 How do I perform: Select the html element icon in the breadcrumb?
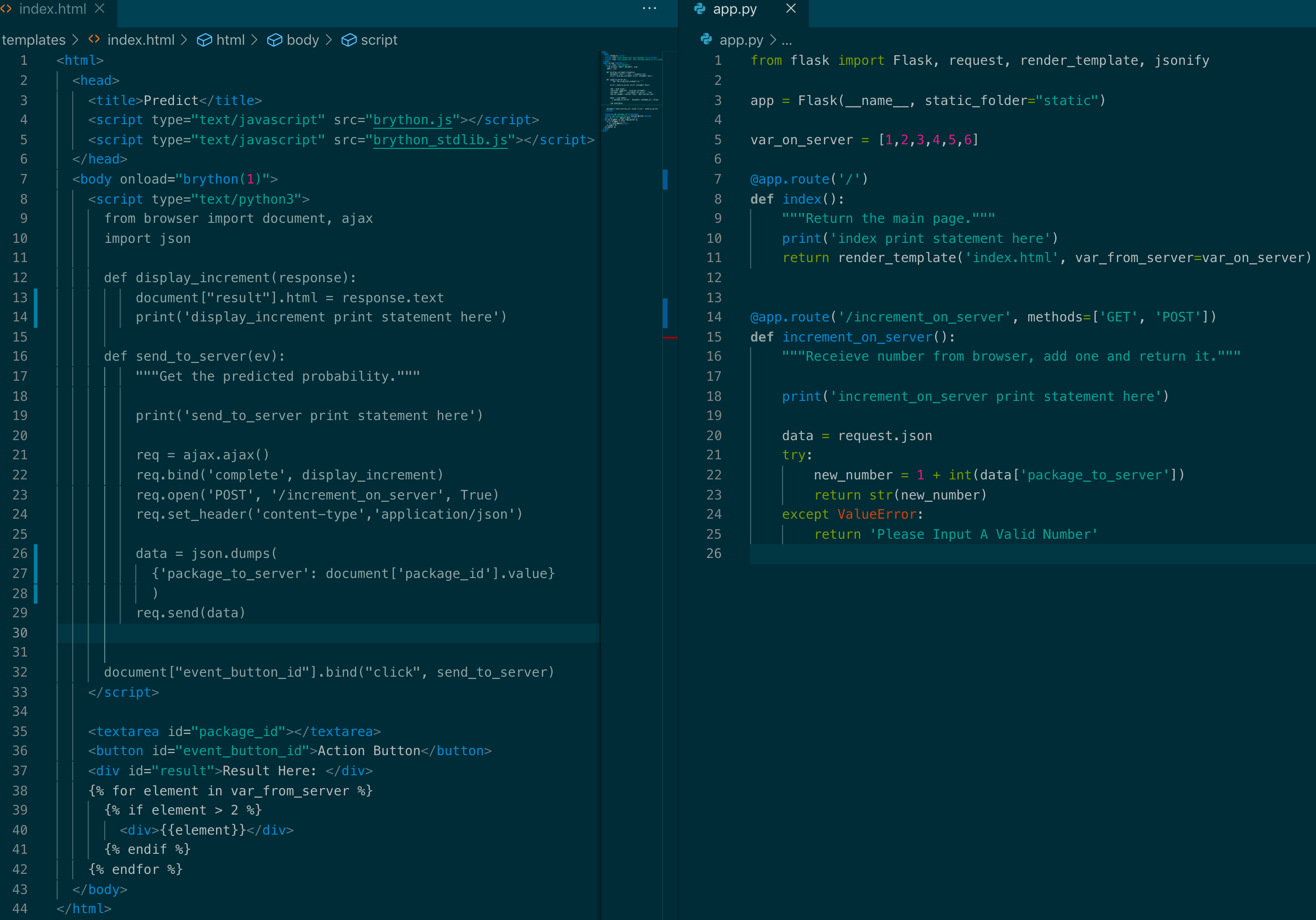coord(205,40)
